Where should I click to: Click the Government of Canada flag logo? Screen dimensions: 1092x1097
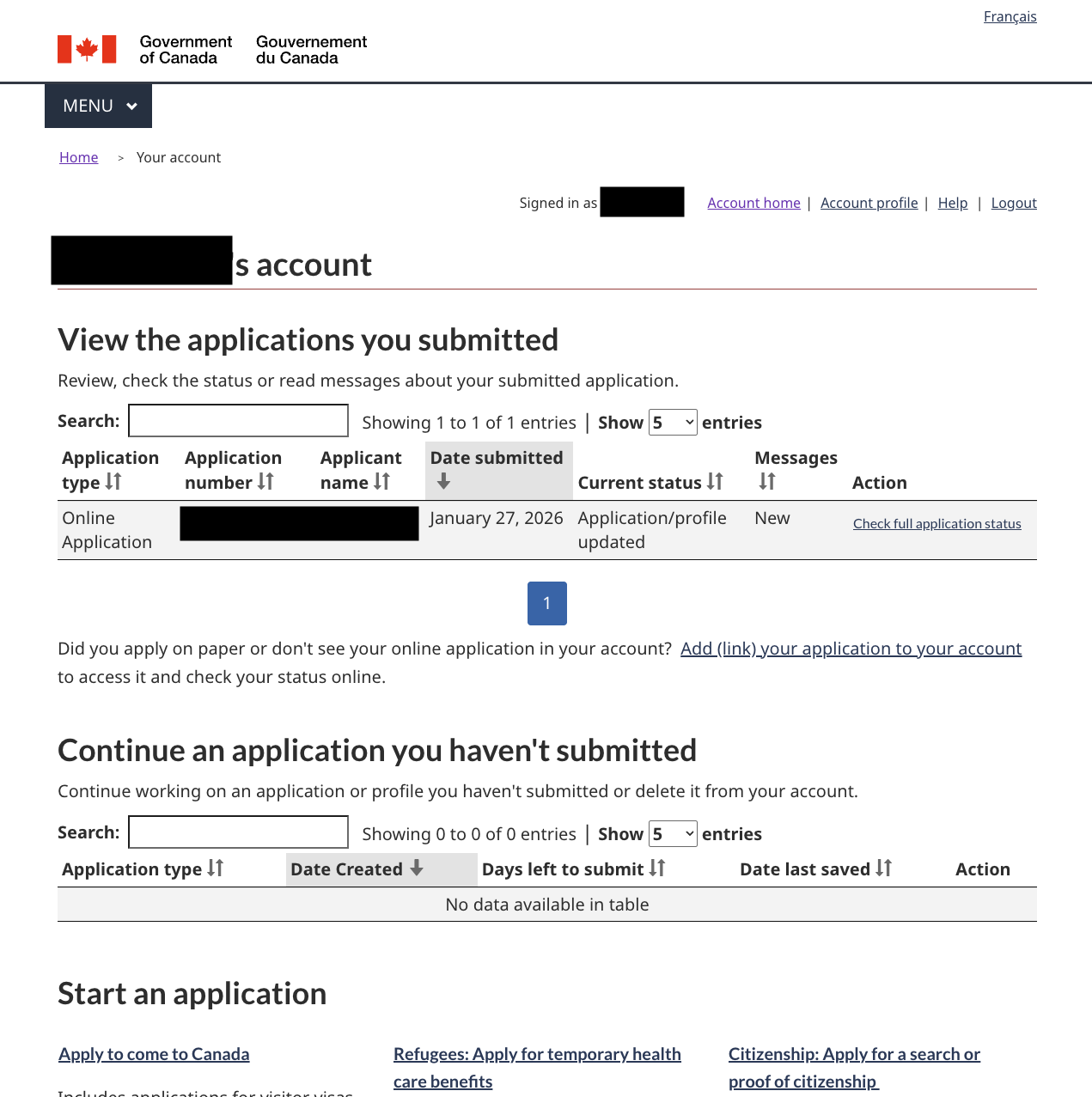pos(86,49)
